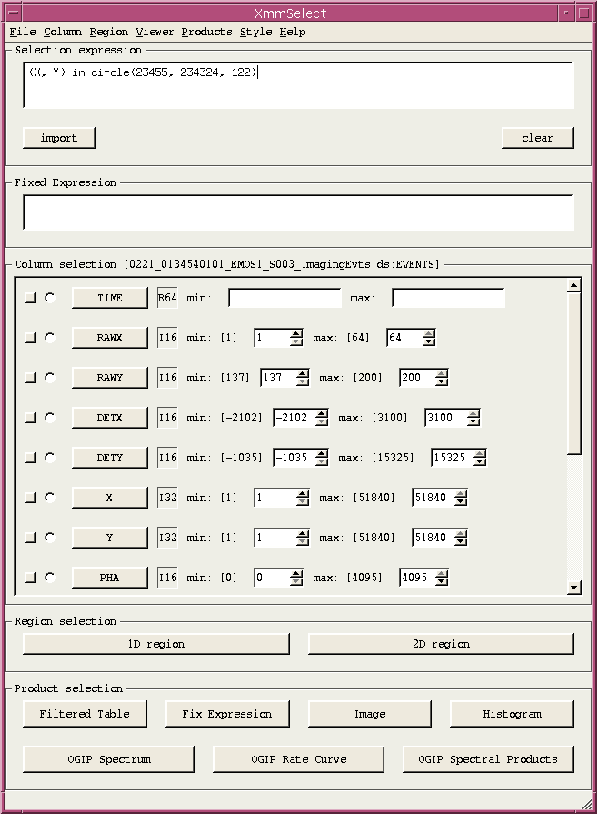Viewport: 597px width, 814px height.
Task: Click the clear button
Action: (537, 138)
